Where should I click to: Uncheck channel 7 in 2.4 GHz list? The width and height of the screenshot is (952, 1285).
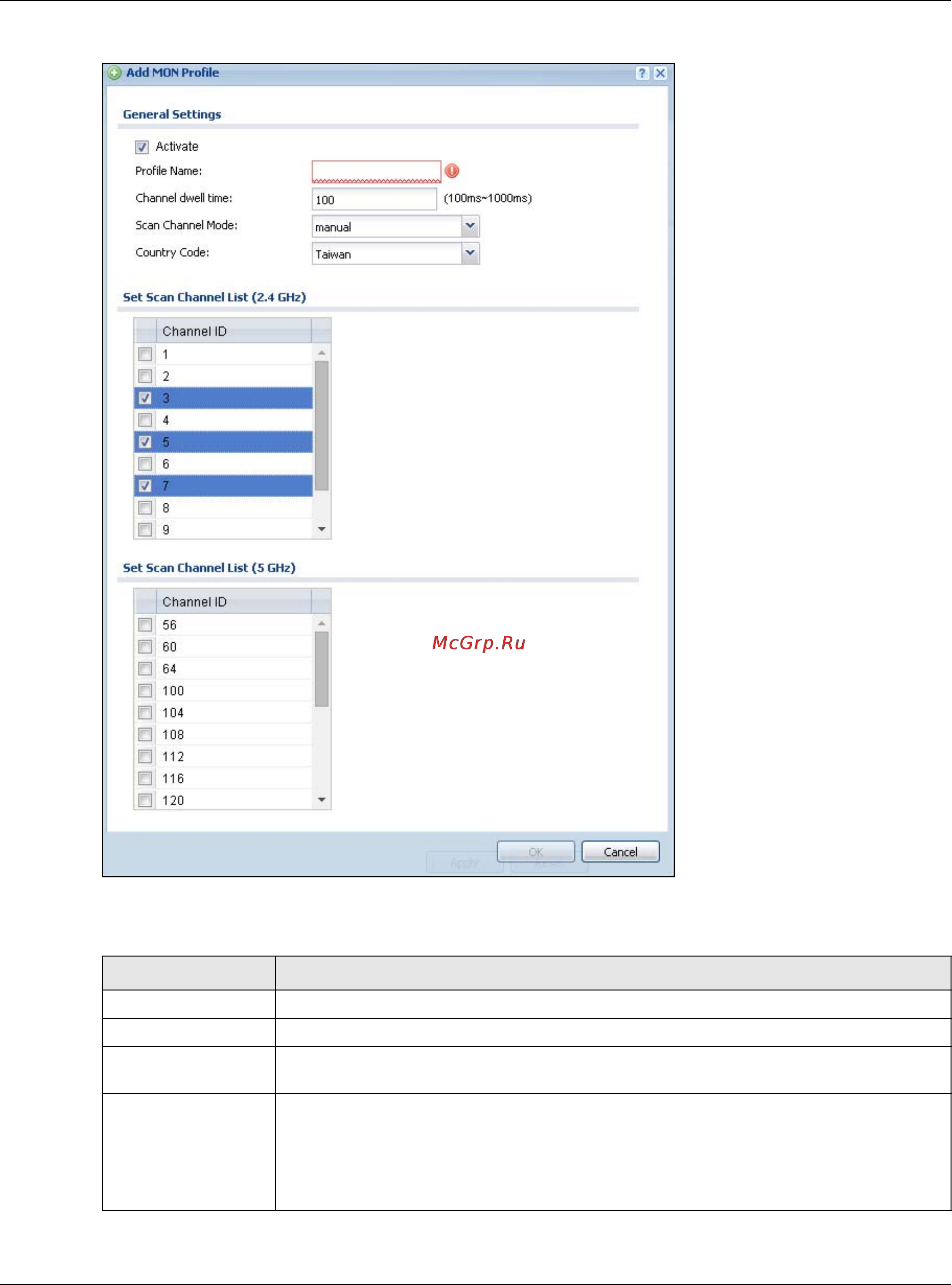click(x=145, y=486)
